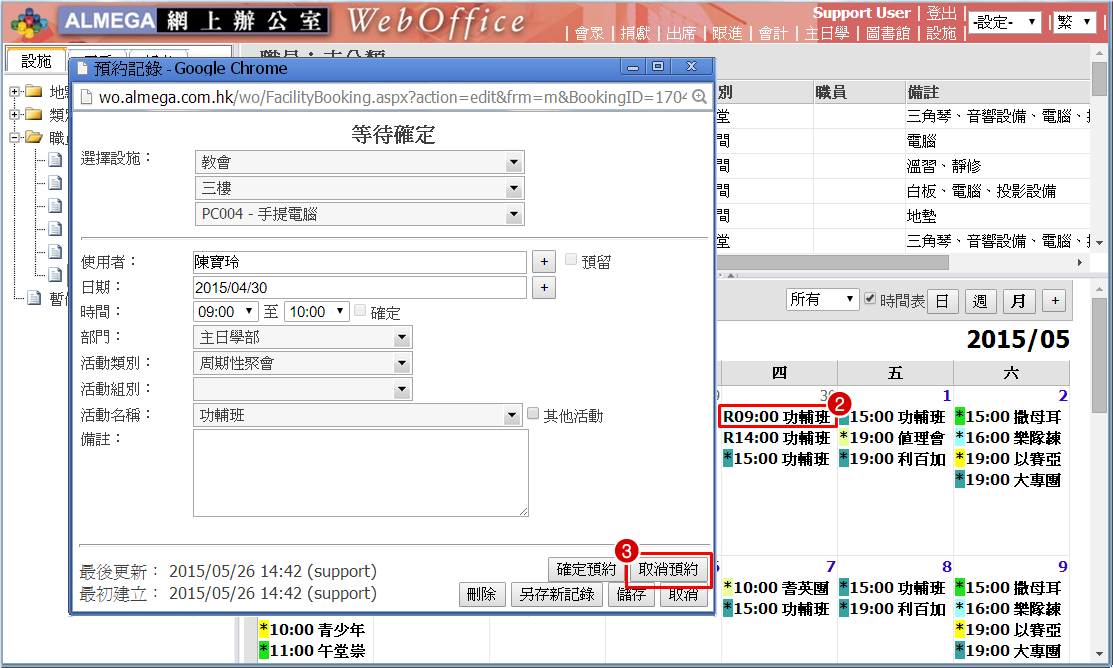Open the 會計 menu in the top navigation
The height and width of the screenshot is (668, 1113).
[773, 33]
